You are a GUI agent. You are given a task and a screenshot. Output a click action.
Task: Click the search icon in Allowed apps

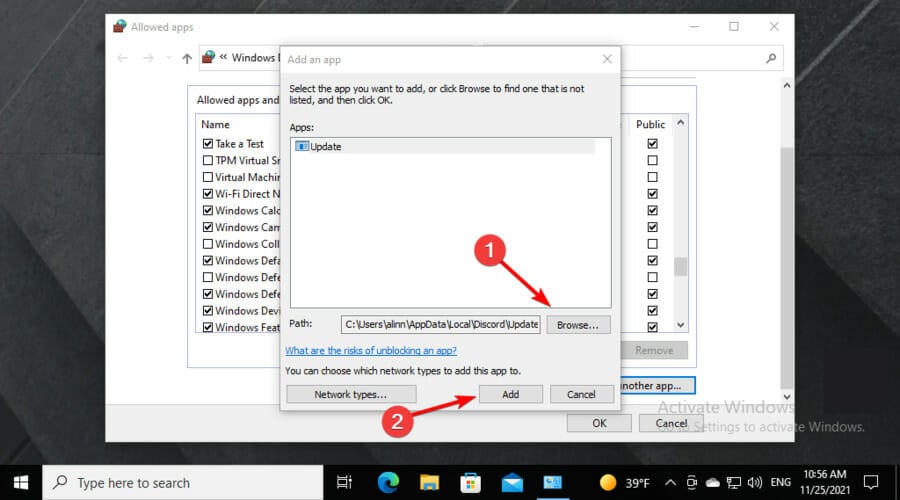pos(771,58)
